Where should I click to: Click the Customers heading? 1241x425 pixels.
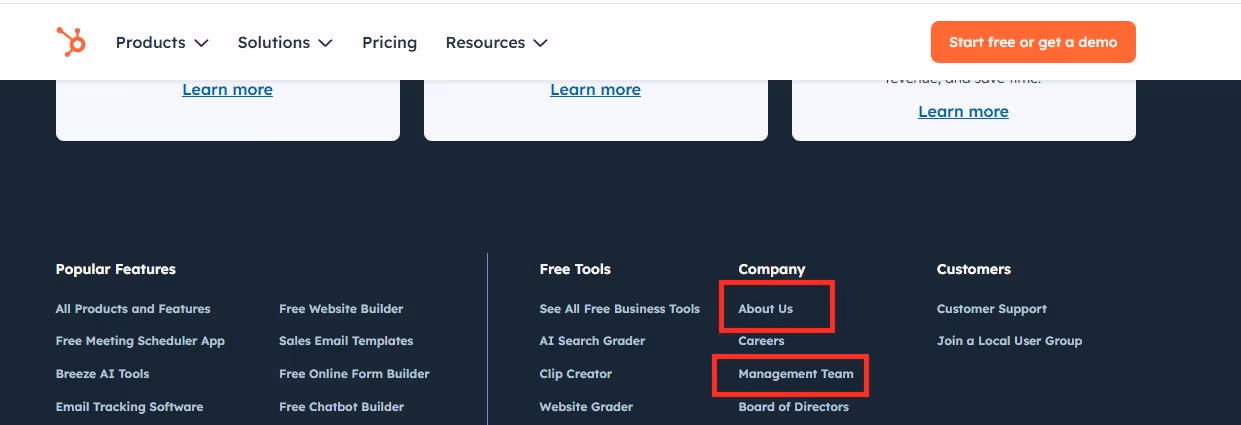(974, 269)
